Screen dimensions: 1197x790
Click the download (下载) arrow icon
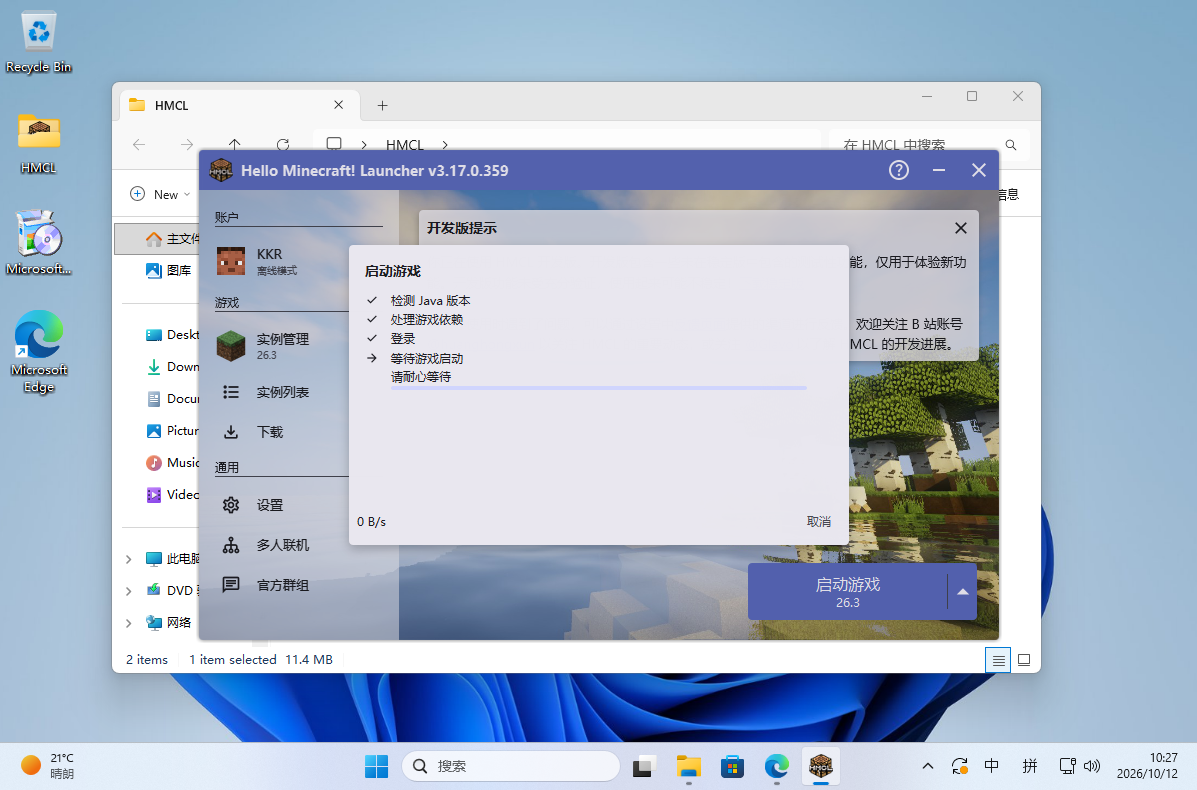231,432
